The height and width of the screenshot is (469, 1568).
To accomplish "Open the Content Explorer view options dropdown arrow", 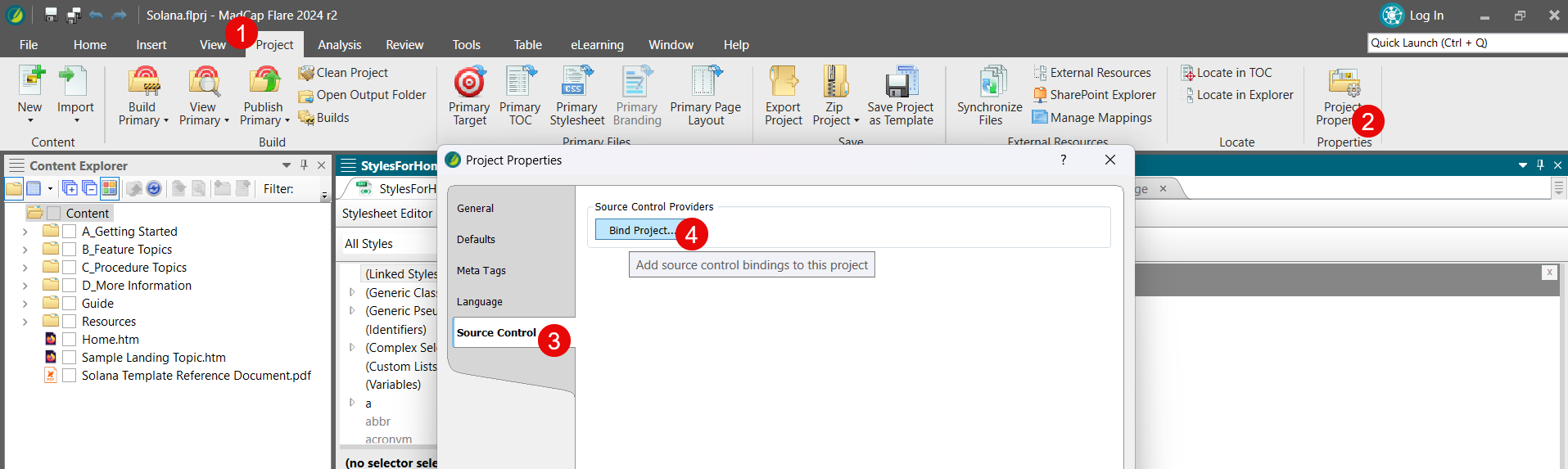I will [x=50, y=189].
